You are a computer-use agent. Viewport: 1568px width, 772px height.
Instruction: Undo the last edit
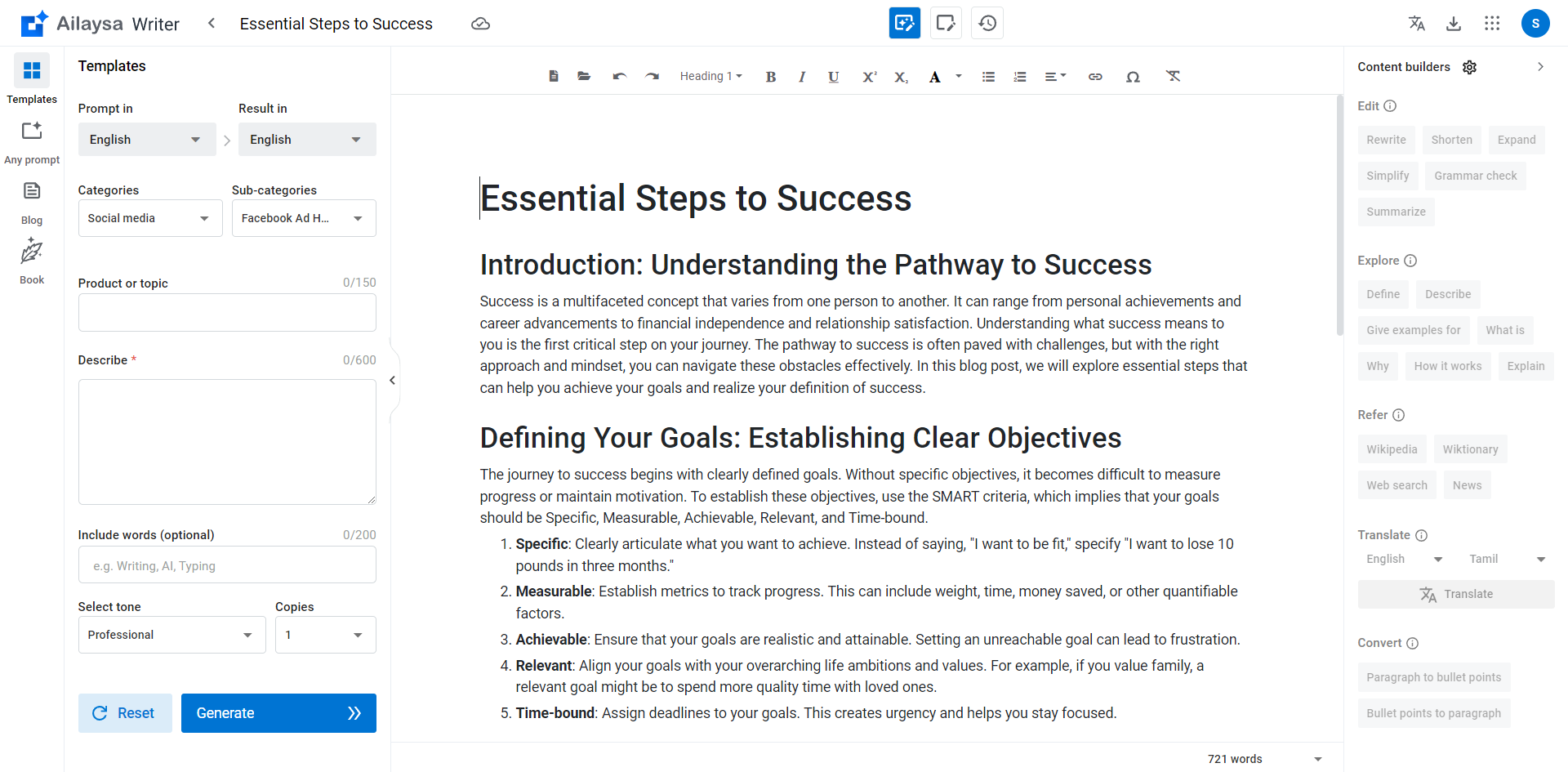(619, 76)
